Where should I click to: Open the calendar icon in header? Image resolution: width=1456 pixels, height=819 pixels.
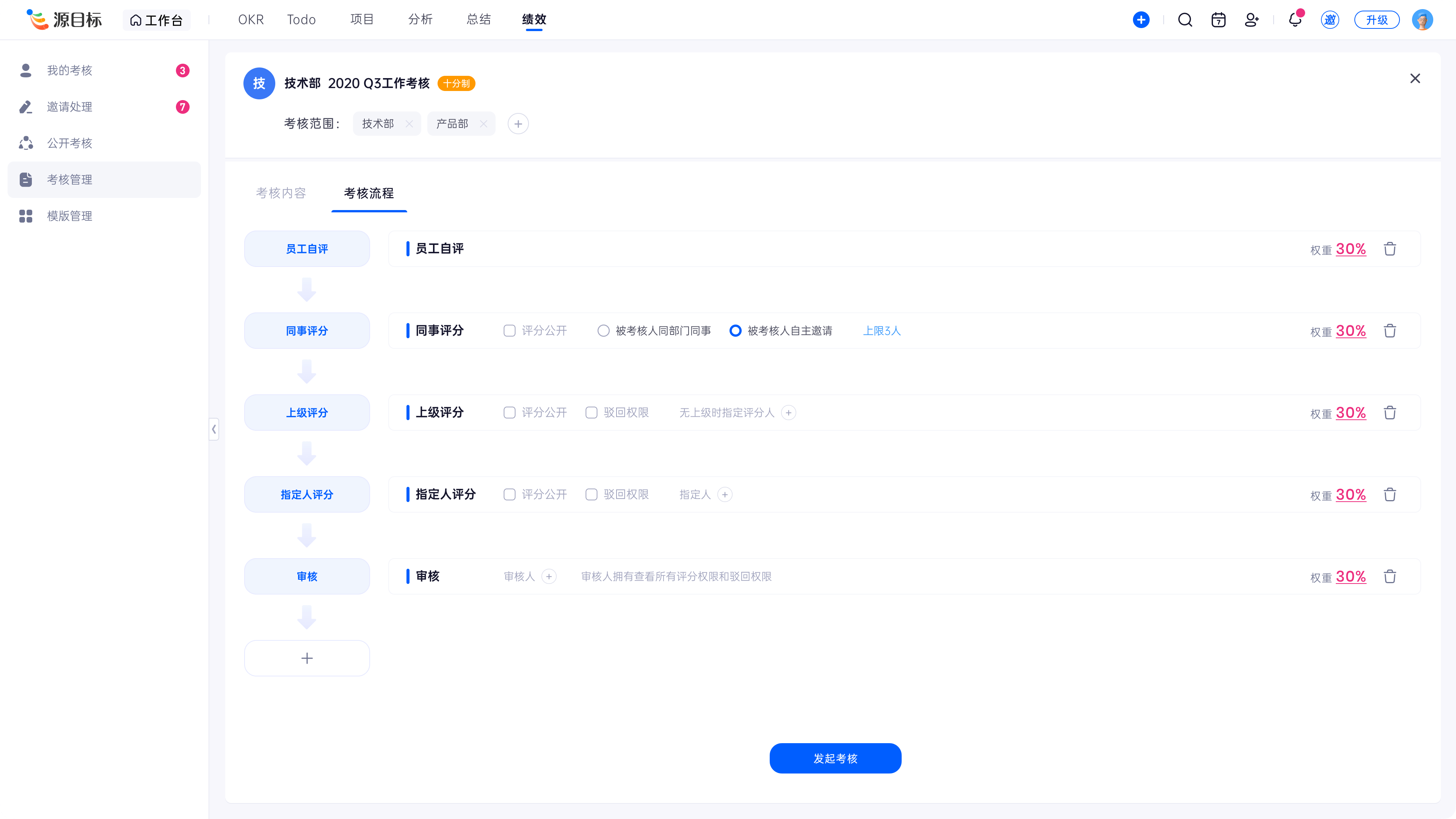coord(1218,20)
